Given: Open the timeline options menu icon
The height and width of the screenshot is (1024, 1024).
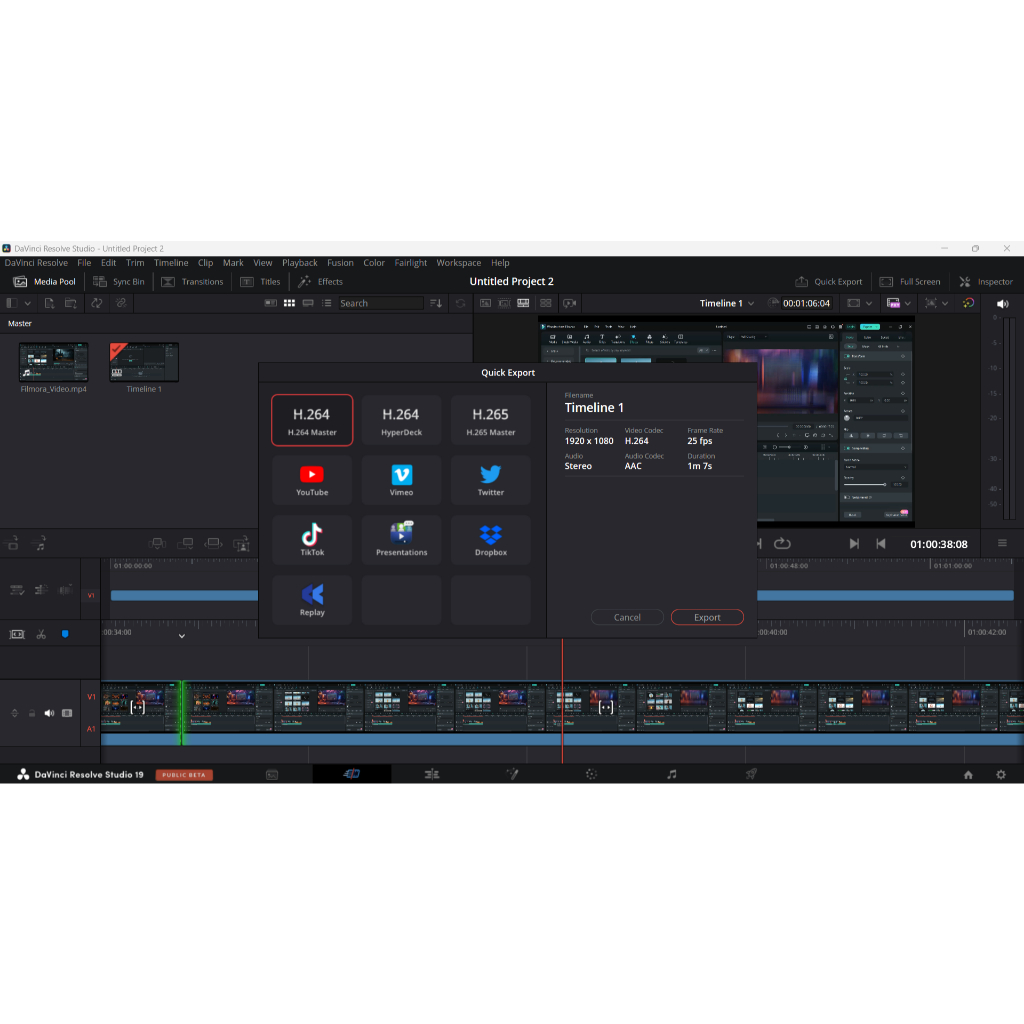Looking at the screenshot, I should [x=1002, y=543].
